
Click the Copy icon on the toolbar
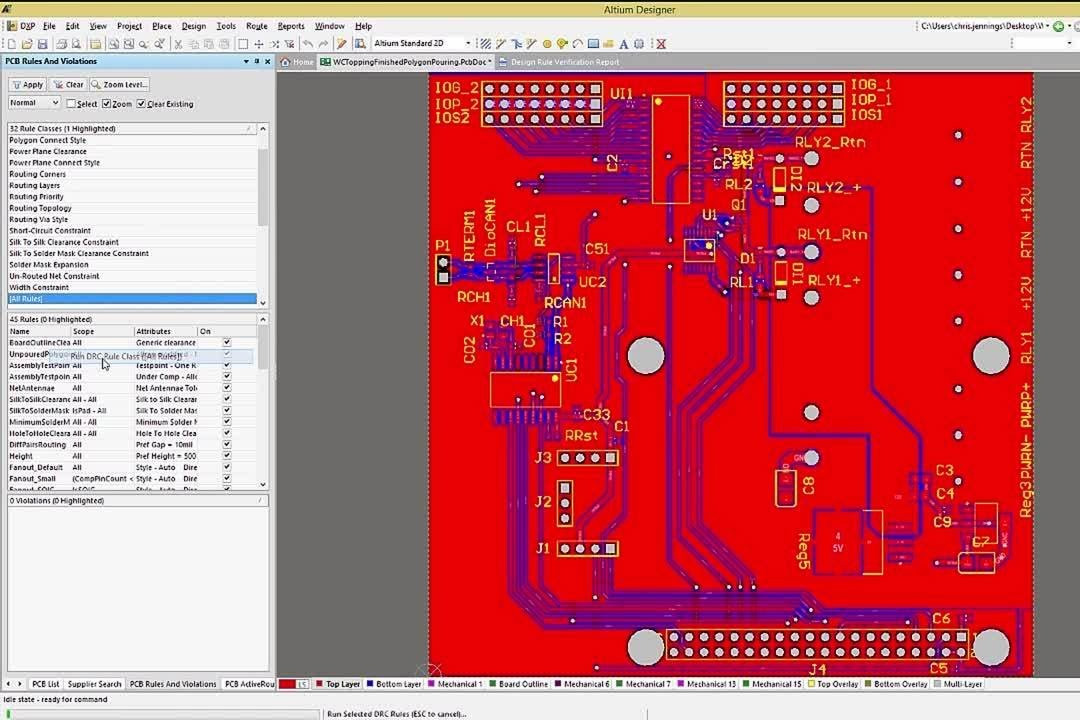193,43
